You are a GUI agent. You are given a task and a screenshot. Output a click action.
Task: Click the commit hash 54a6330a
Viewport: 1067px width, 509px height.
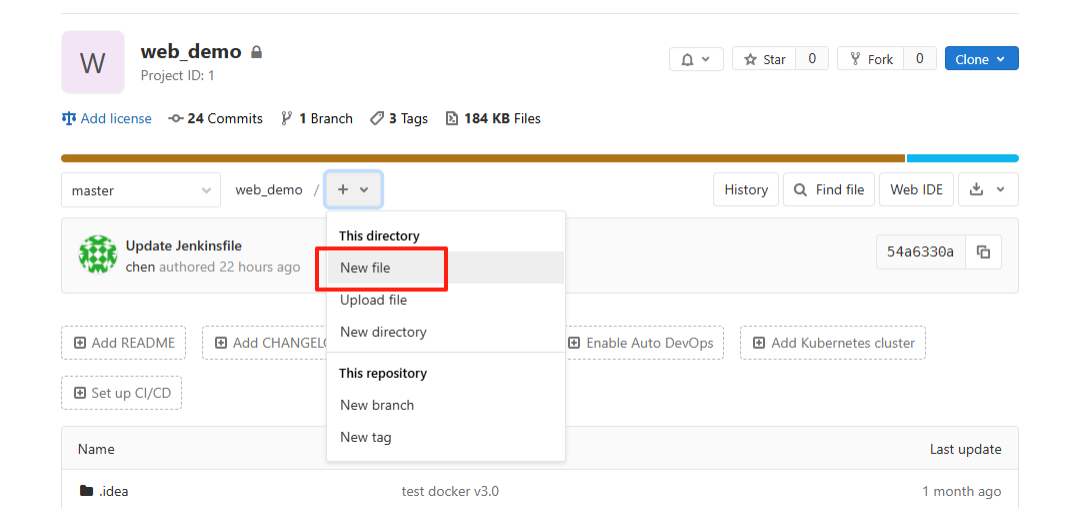[920, 252]
